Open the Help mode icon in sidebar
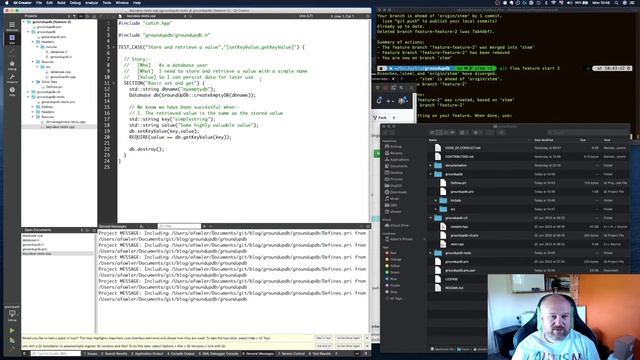The width and height of the screenshot is (640, 360). [12, 91]
